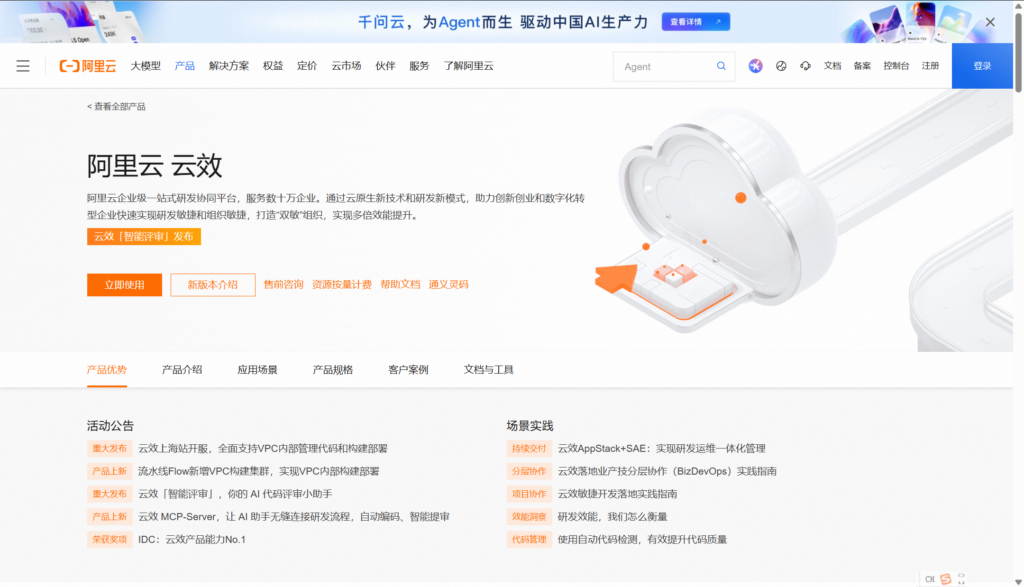This screenshot has height=587, width=1024.
Task: Close the top promotional banner
Action: coord(990,22)
